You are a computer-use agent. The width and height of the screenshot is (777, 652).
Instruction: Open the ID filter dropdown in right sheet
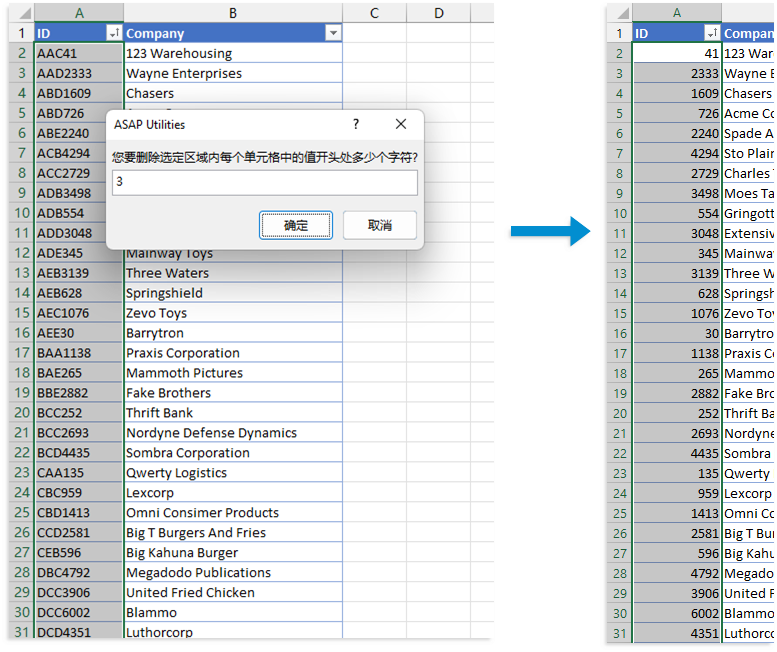click(712, 33)
